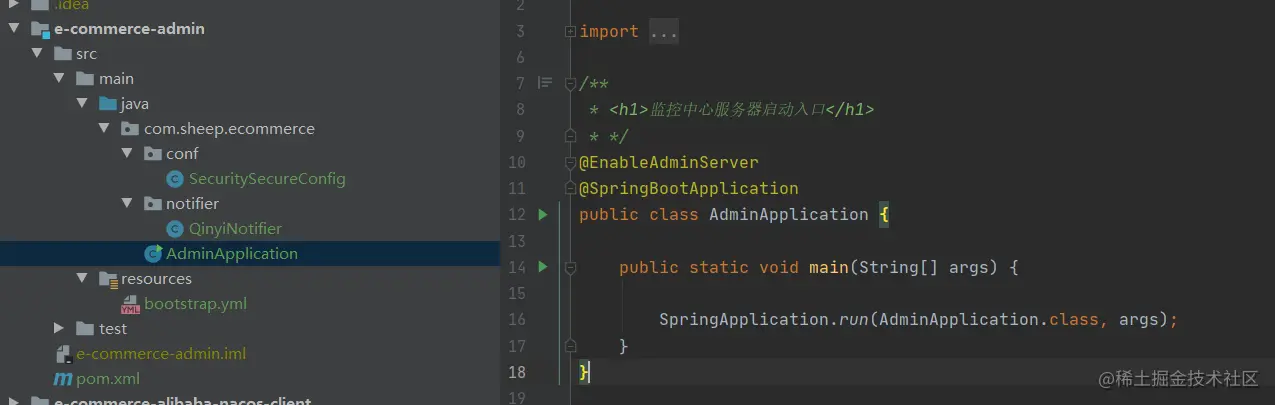Collapse the src folder arrow
This screenshot has height=405, width=1275.
pyautogui.click(x=38, y=54)
